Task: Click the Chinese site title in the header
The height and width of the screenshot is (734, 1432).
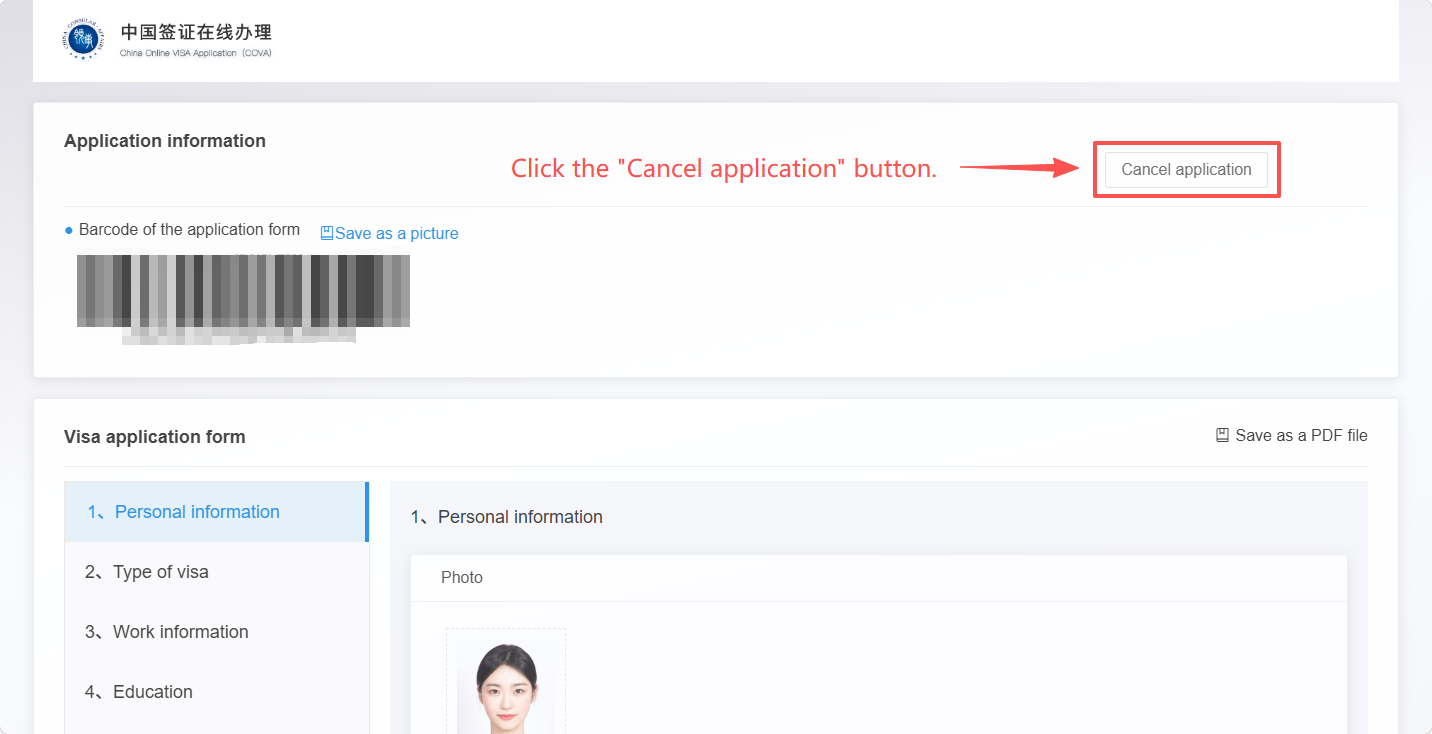Action: 196,33
